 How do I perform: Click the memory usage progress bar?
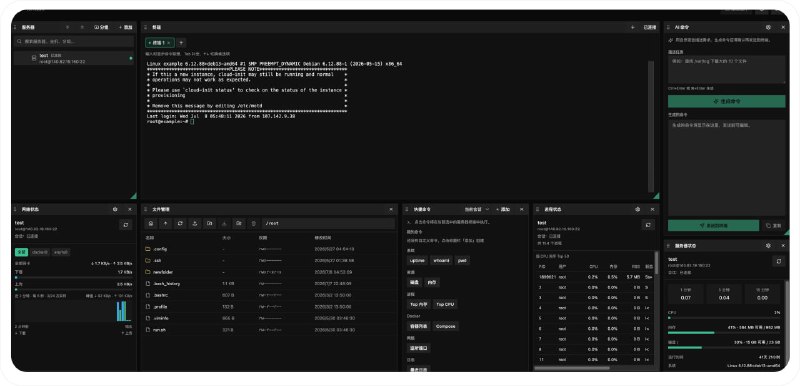point(723,332)
